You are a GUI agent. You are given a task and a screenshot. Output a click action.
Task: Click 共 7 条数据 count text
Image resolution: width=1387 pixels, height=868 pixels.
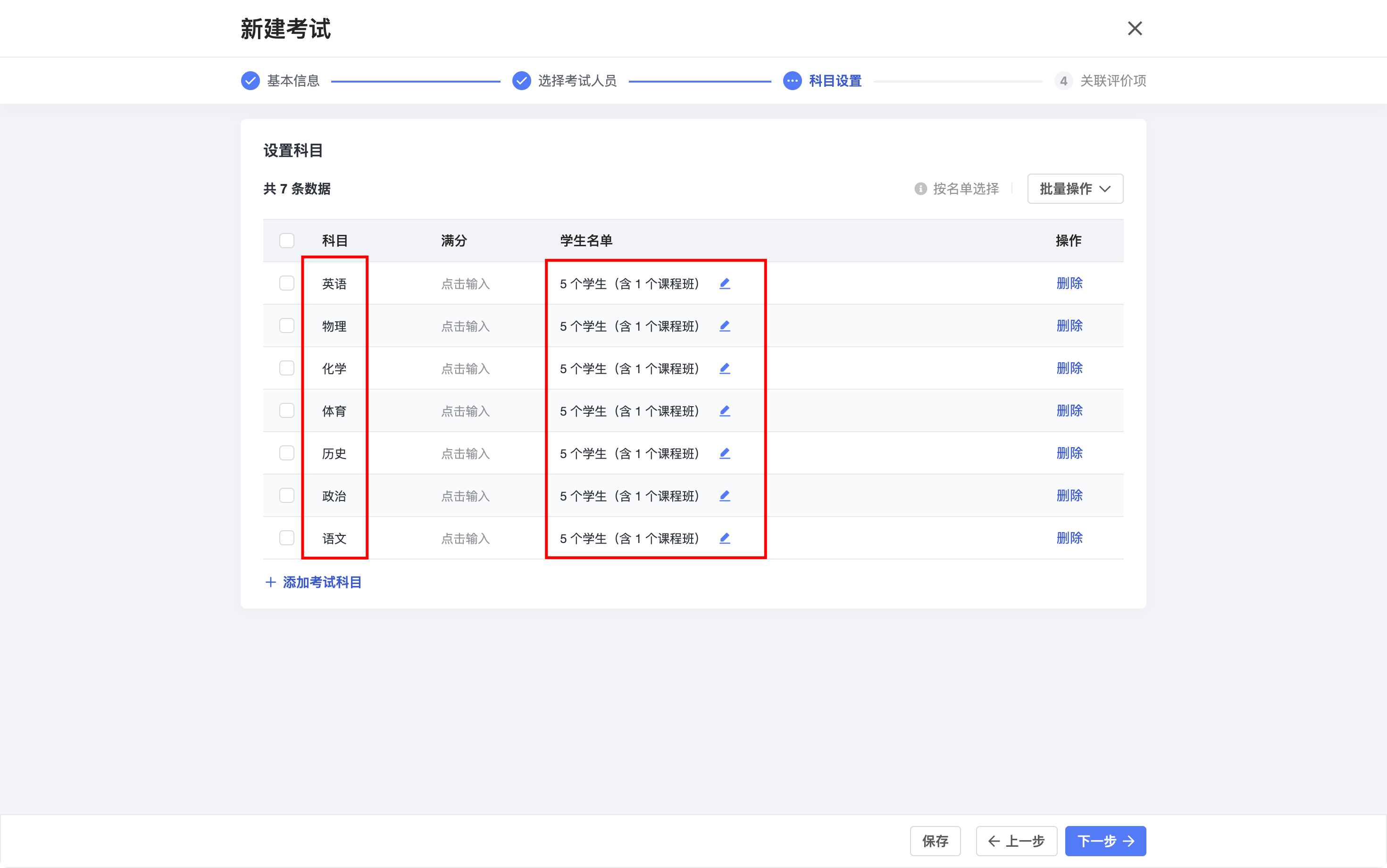pos(297,189)
